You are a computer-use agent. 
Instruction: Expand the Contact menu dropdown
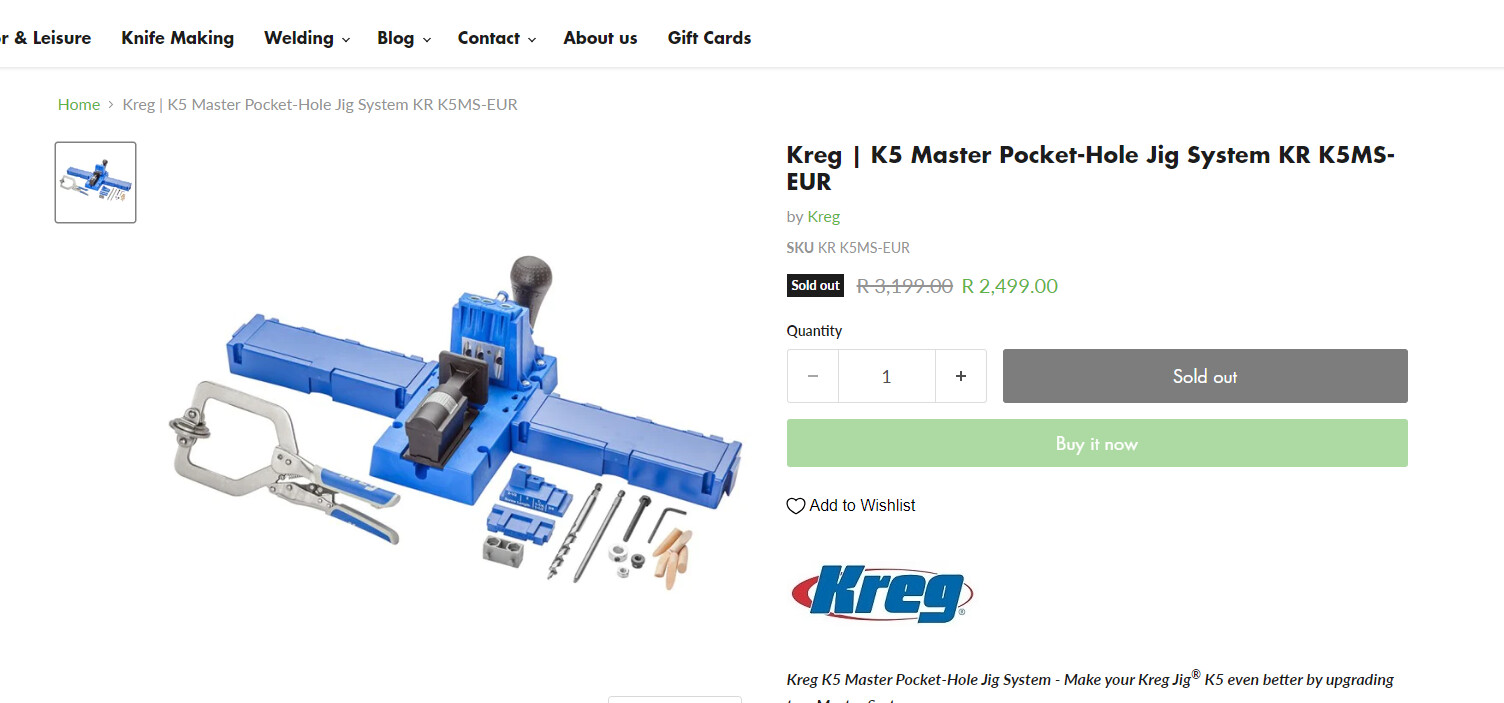[497, 38]
